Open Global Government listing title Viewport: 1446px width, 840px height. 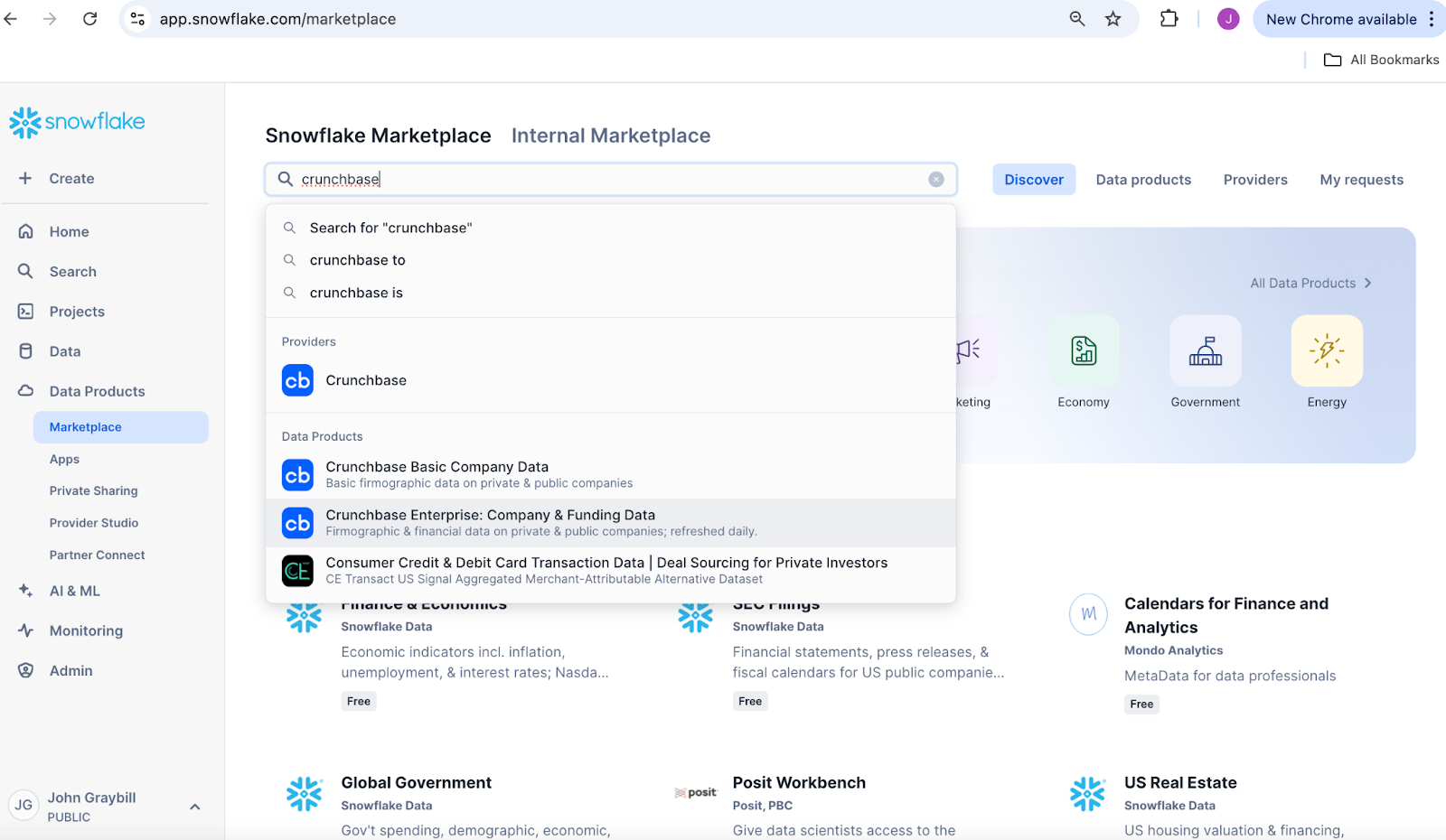[x=416, y=783]
